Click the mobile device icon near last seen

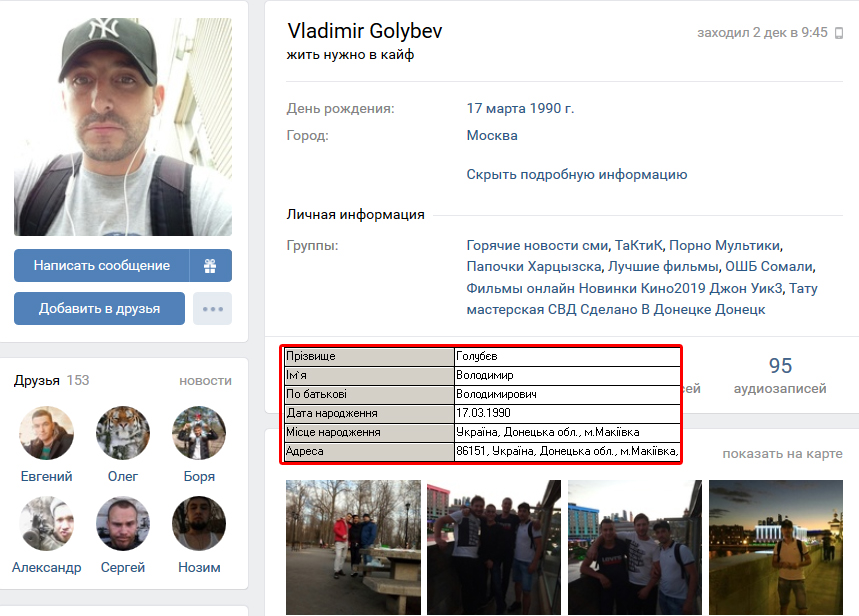pyautogui.click(x=838, y=33)
